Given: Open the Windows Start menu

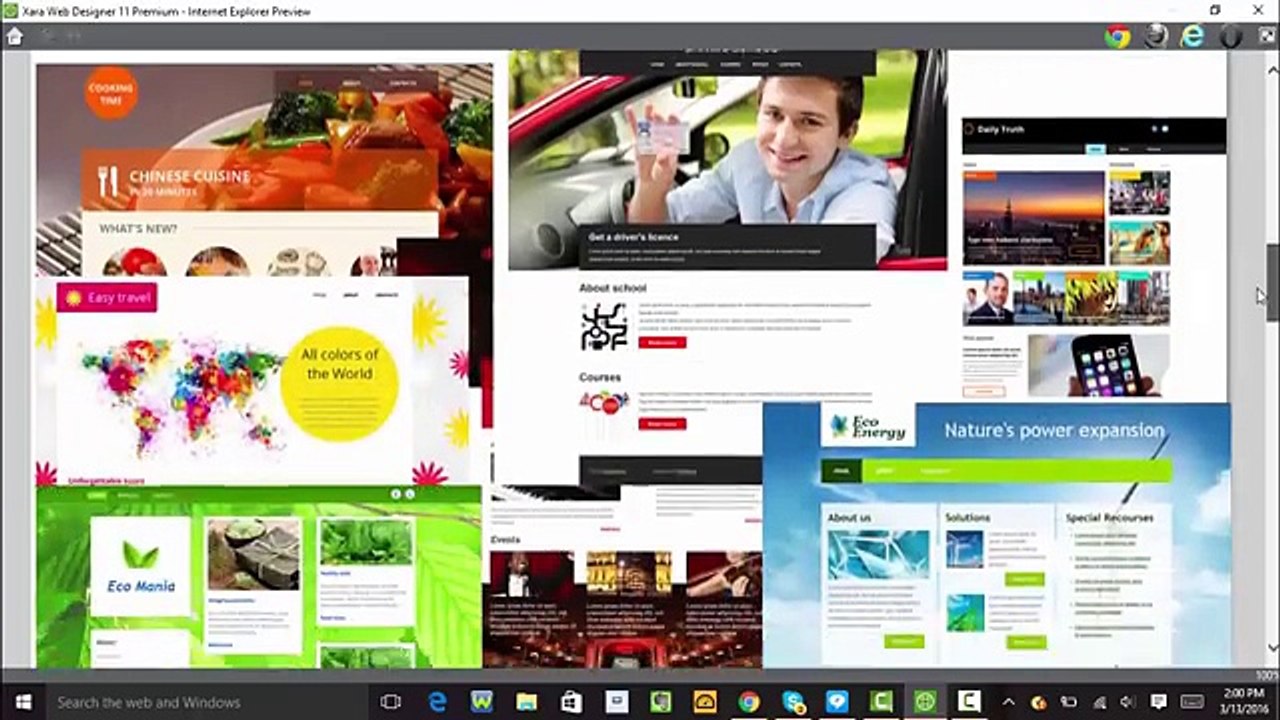Looking at the screenshot, I should tap(23, 702).
